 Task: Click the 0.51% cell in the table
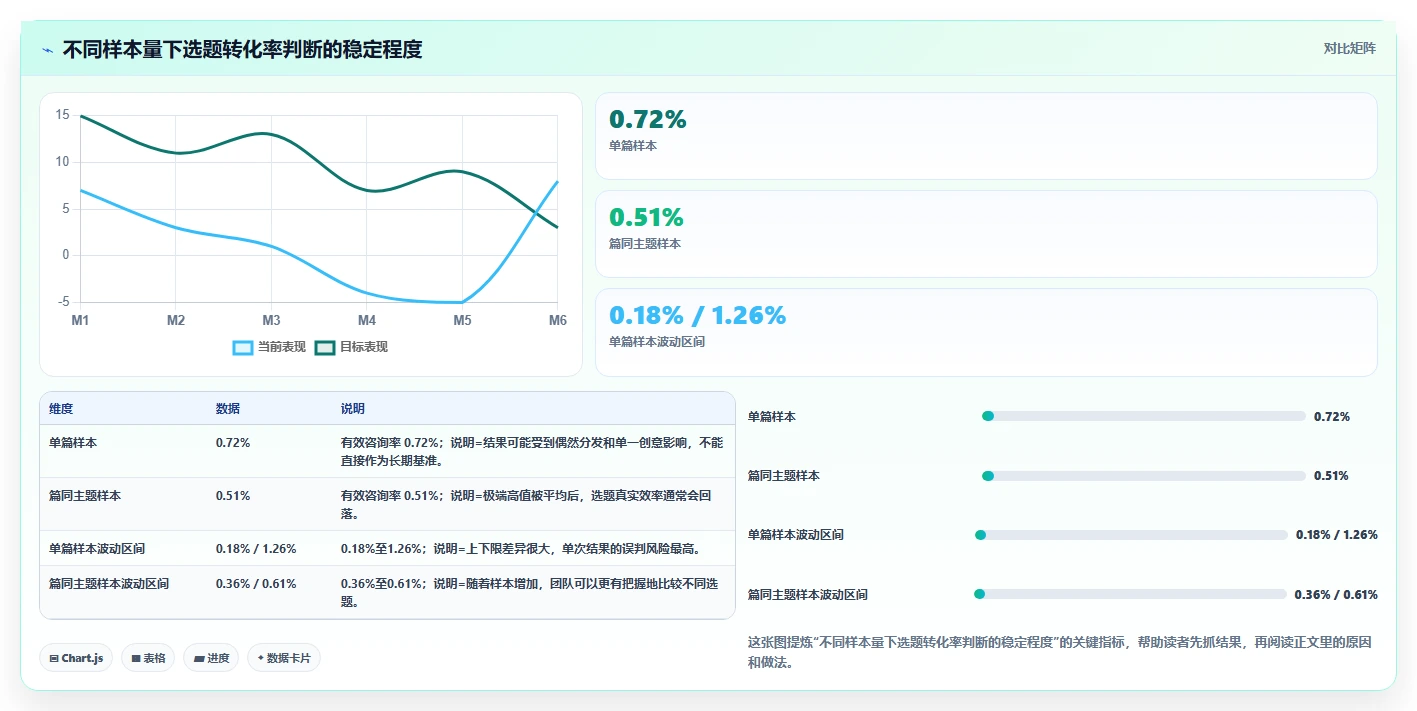[x=233, y=495]
